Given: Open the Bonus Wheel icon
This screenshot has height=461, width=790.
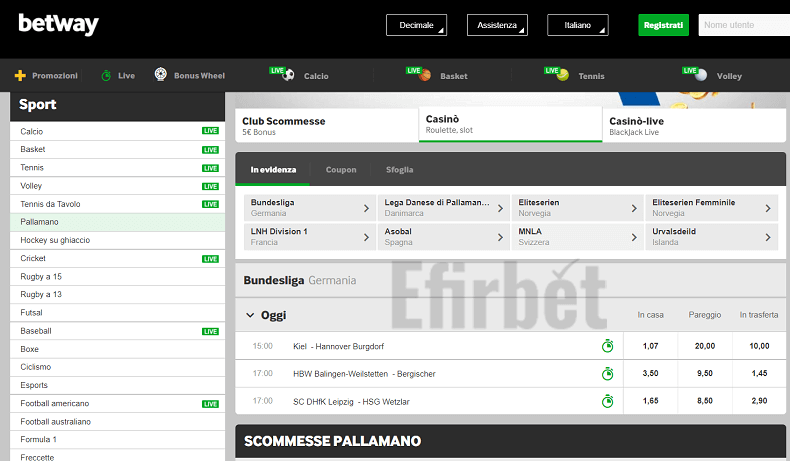Looking at the screenshot, I should coord(160,75).
